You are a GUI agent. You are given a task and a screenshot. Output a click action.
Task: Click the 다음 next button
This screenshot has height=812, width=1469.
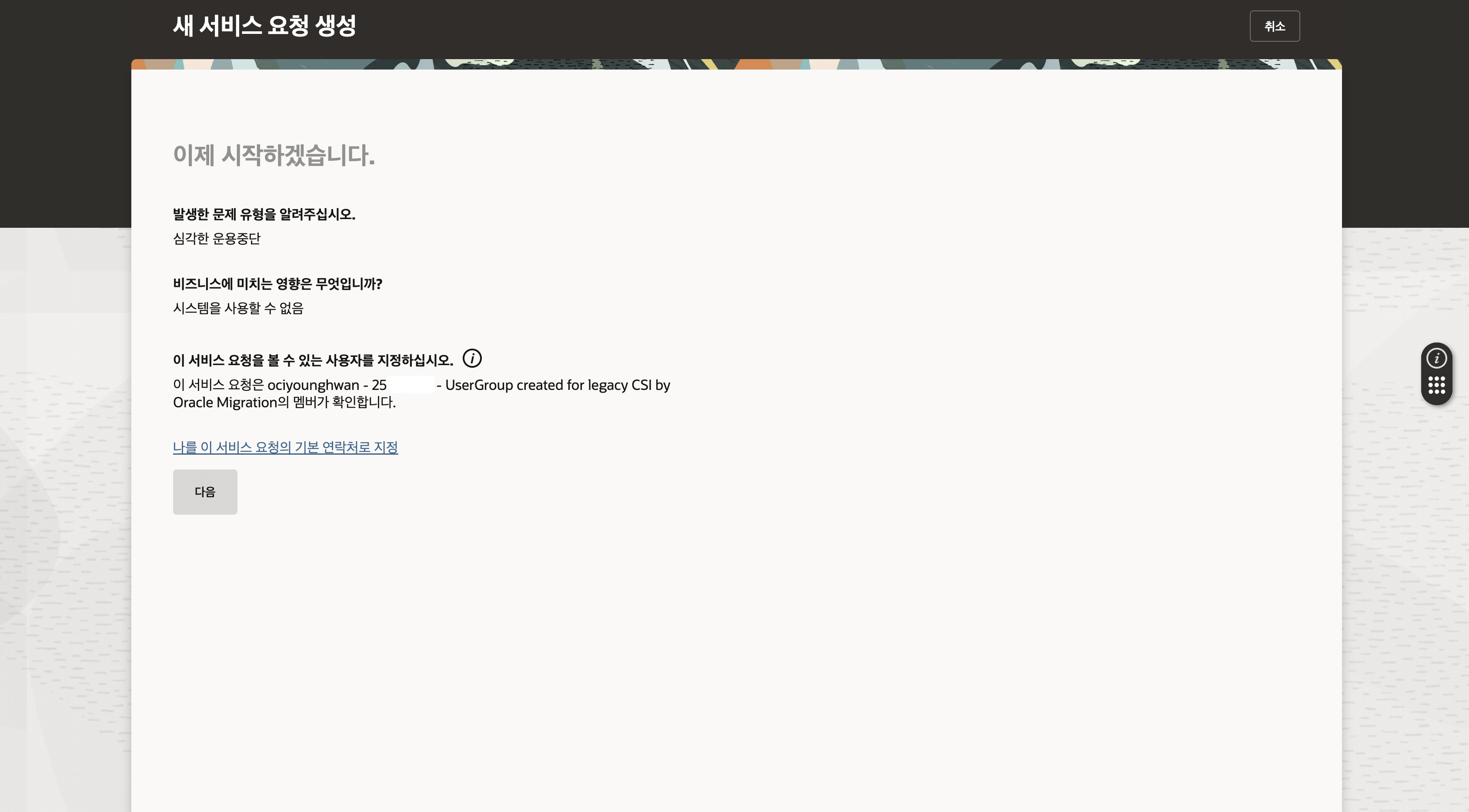pos(205,492)
